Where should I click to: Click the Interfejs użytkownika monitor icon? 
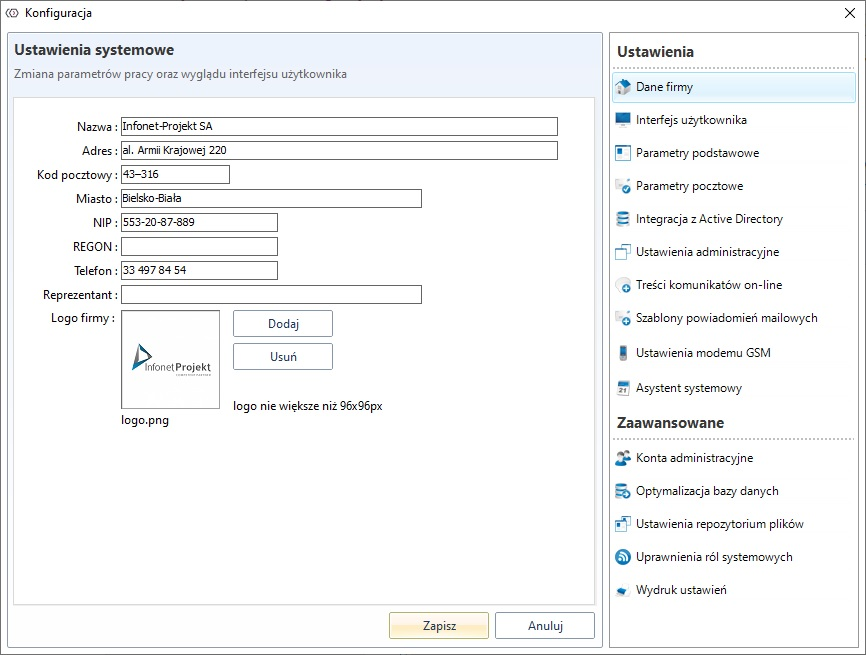coord(622,120)
